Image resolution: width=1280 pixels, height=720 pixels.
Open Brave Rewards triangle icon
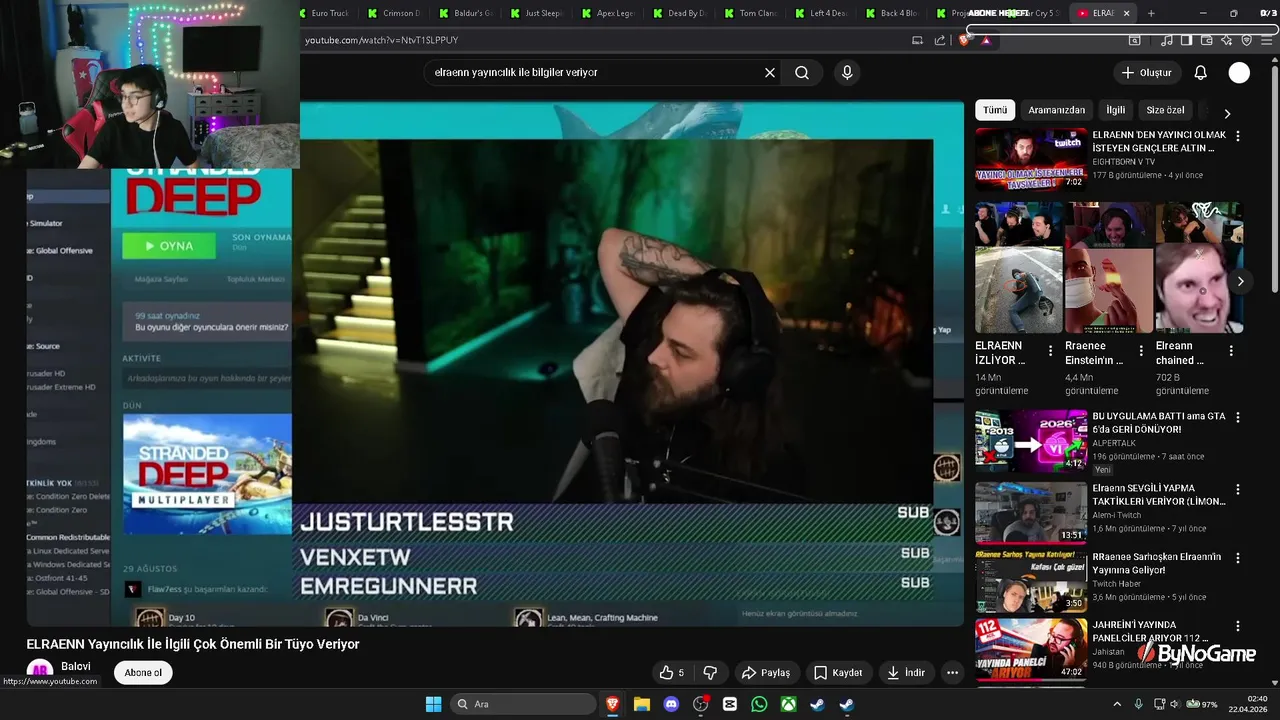(x=986, y=40)
